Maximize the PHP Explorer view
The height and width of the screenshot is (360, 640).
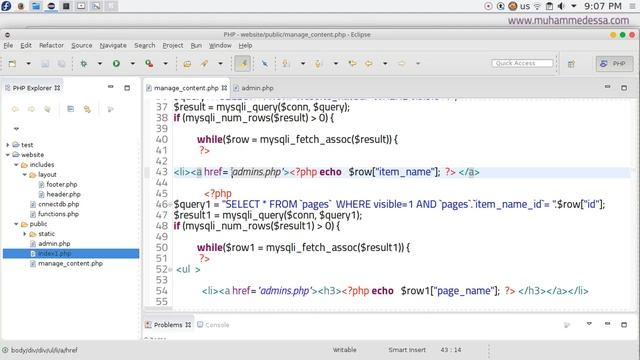click(x=127, y=87)
